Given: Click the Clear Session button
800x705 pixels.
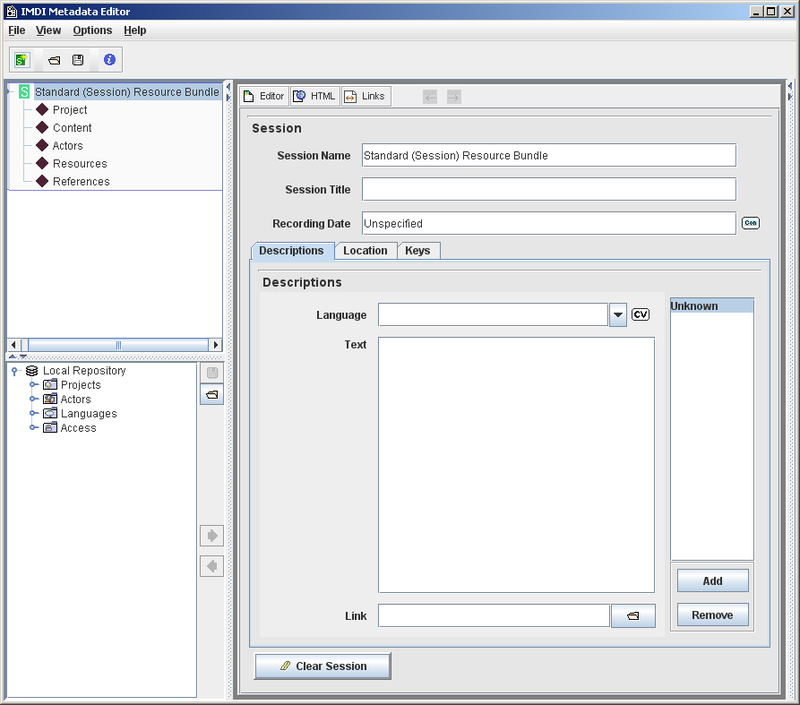Looking at the screenshot, I should 323,666.
